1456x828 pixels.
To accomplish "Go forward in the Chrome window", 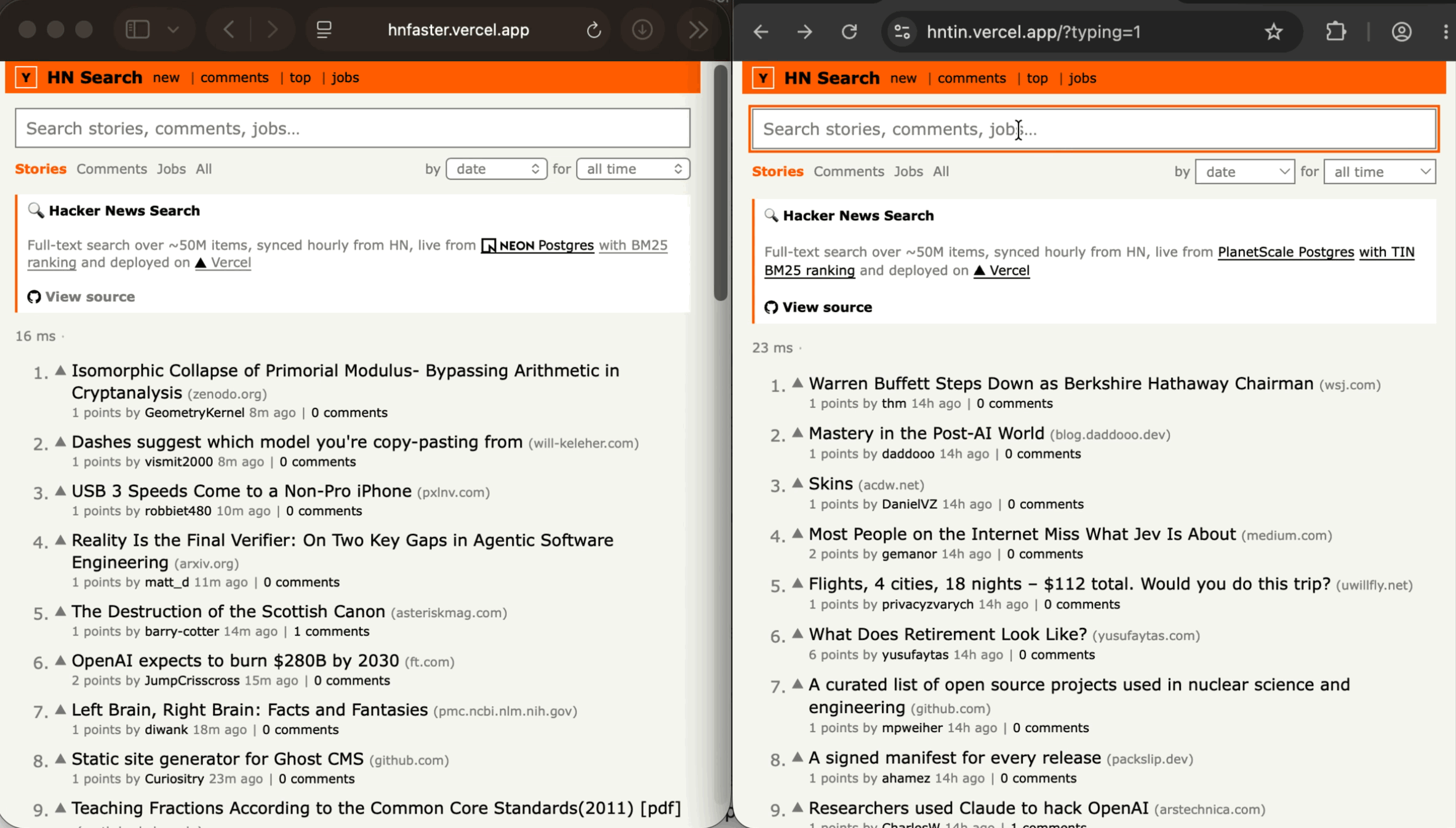I will [x=805, y=31].
